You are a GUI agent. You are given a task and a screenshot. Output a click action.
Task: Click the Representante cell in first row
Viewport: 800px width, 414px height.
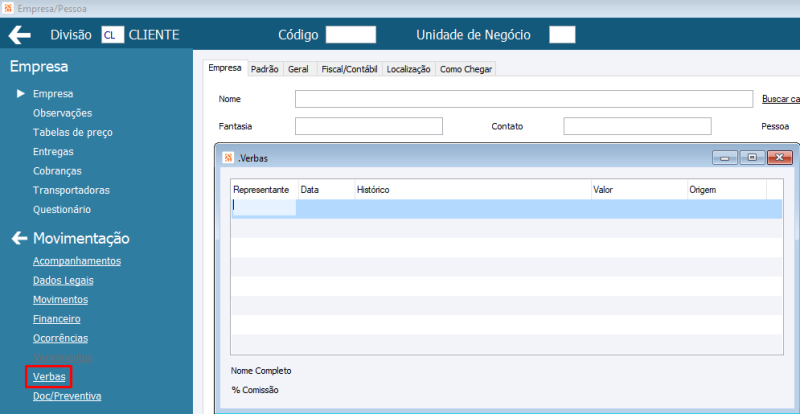(264, 207)
